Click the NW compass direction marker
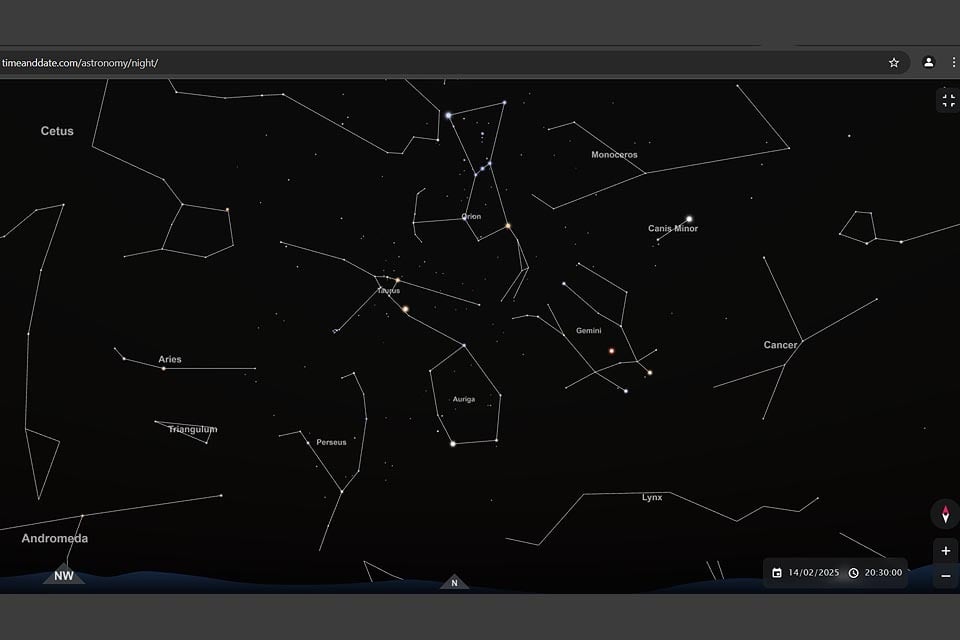The image size is (960, 640). click(63, 576)
